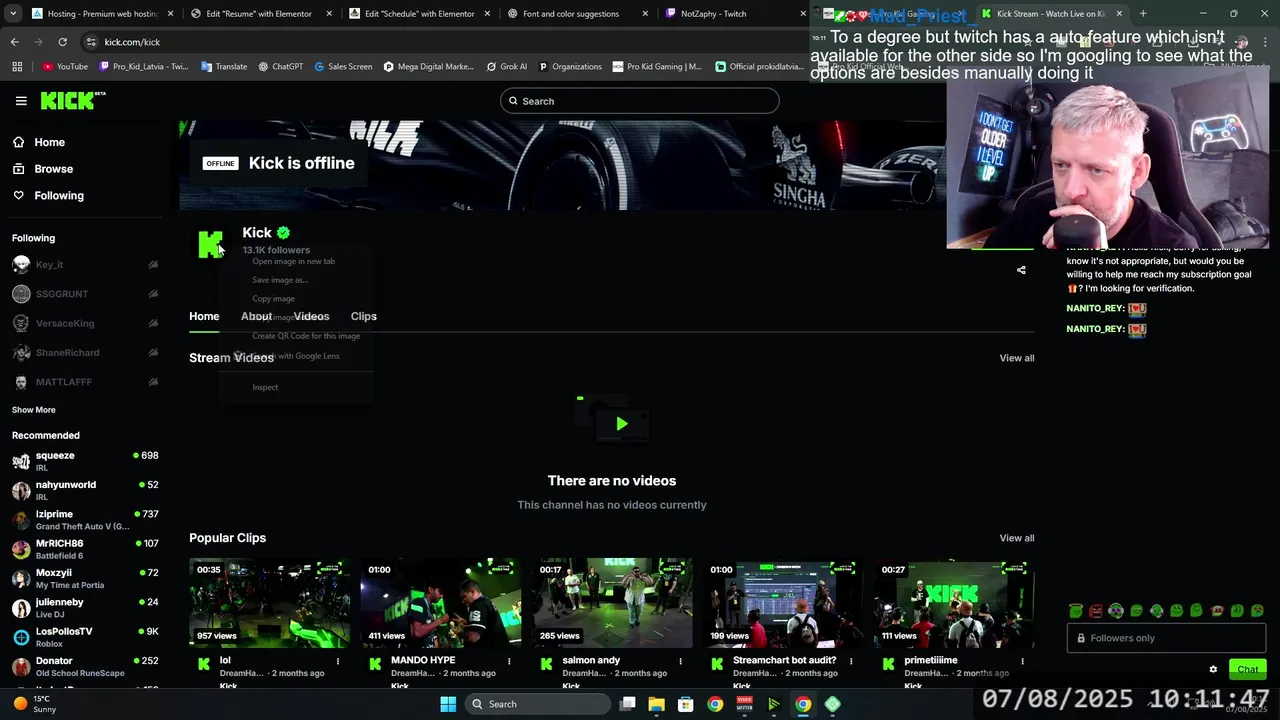Reload the kick.com page
The height and width of the screenshot is (720, 1280).
(x=62, y=42)
